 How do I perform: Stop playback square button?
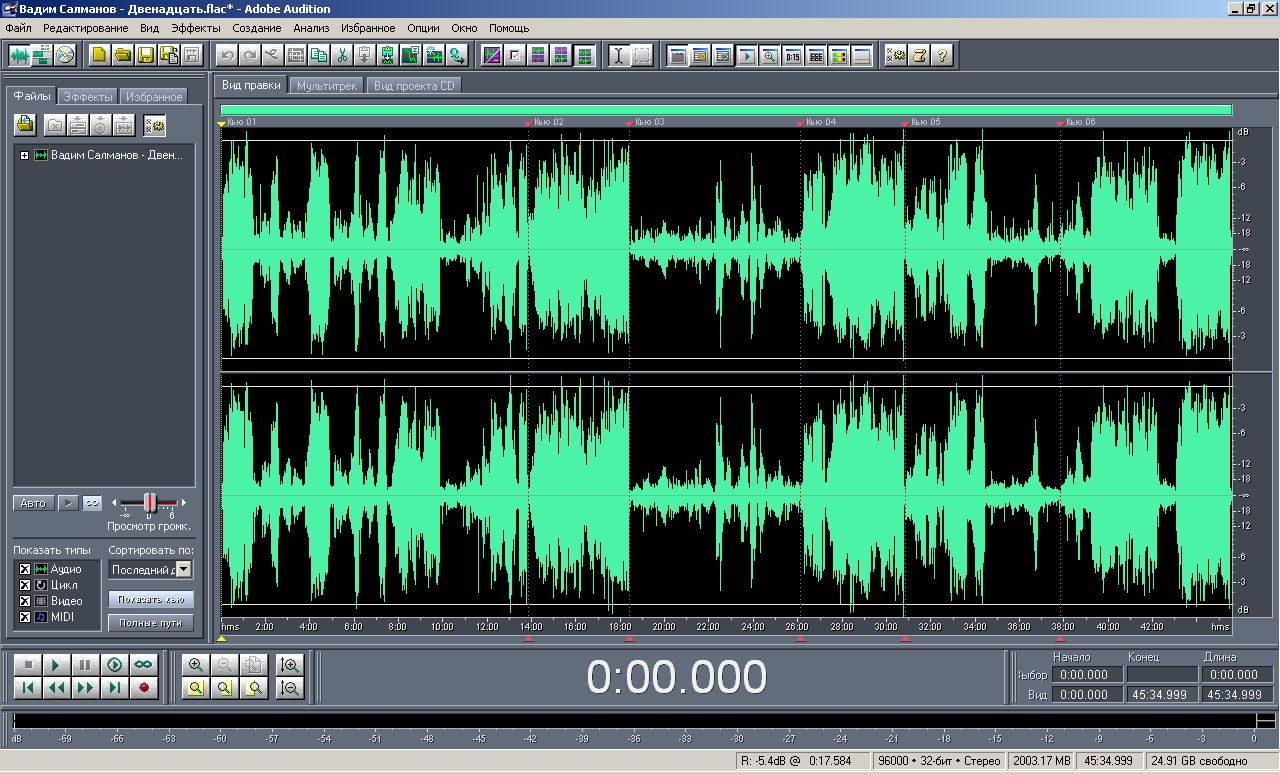point(28,664)
